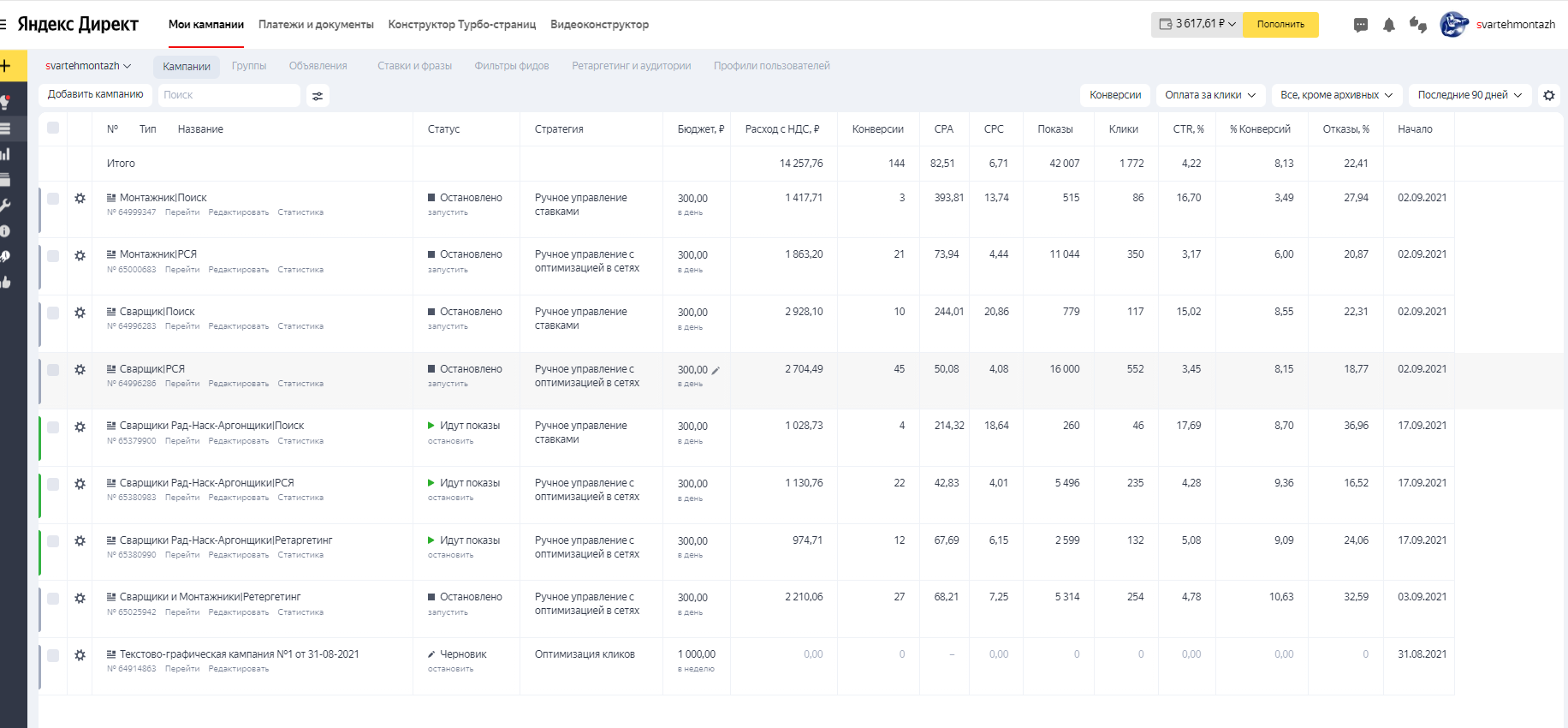
Task: Open the filter sliders icon beside search
Action: tap(318, 96)
